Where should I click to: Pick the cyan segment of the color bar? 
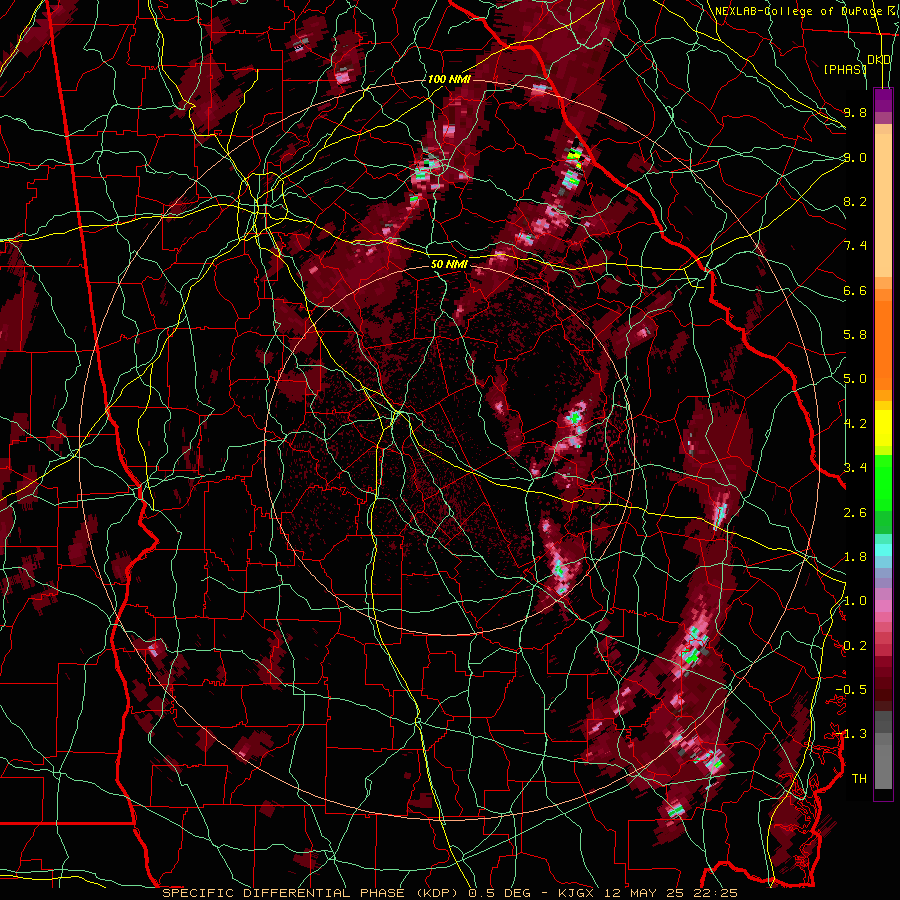883,550
